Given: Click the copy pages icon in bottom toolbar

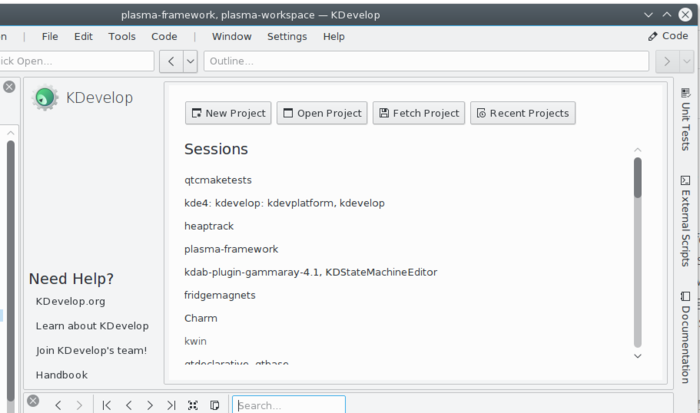Looking at the screenshot, I should 215,405.
